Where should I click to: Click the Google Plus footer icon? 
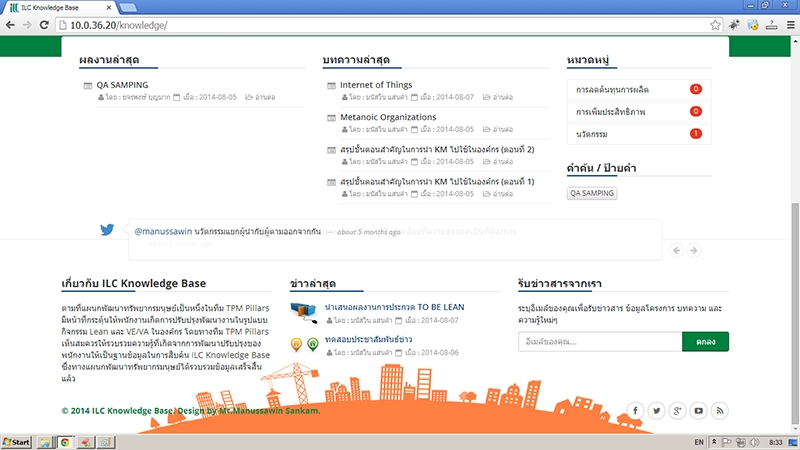(x=678, y=411)
